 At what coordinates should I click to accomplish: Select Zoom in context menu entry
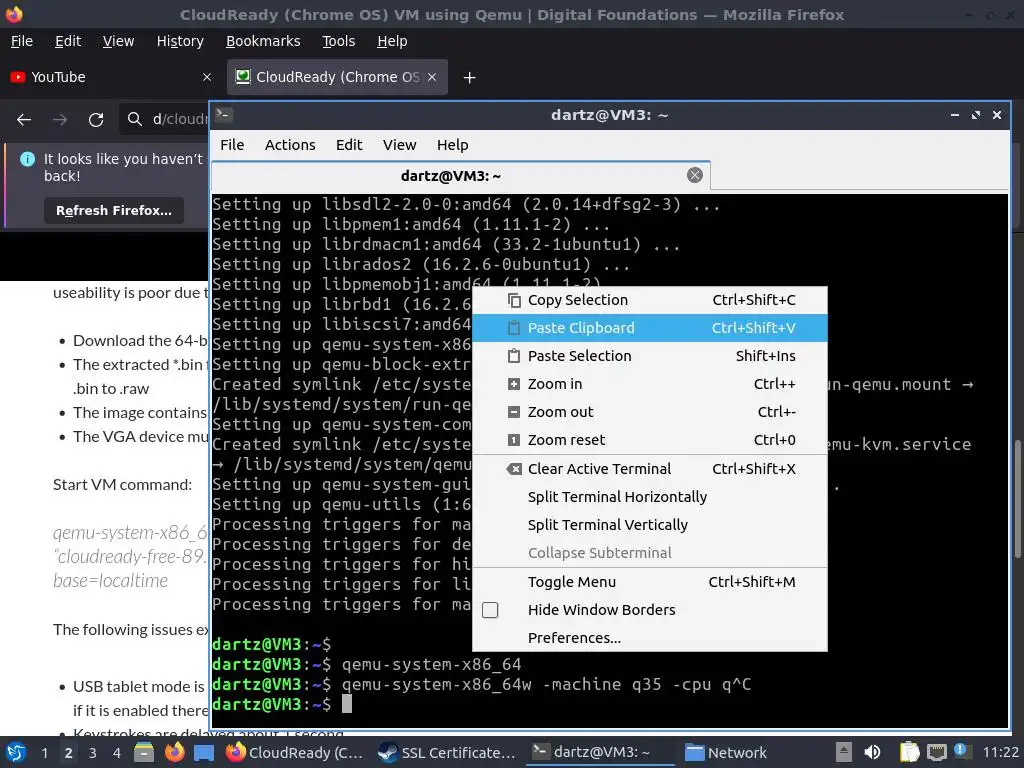click(x=650, y=384)
